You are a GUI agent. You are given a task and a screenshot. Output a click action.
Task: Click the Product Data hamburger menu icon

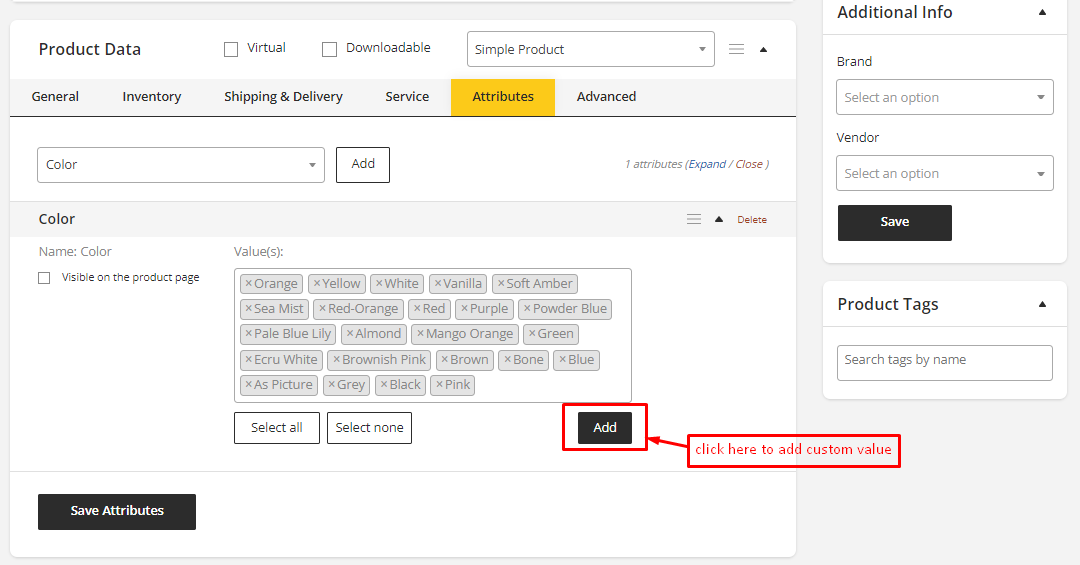(x=736, y=49)
